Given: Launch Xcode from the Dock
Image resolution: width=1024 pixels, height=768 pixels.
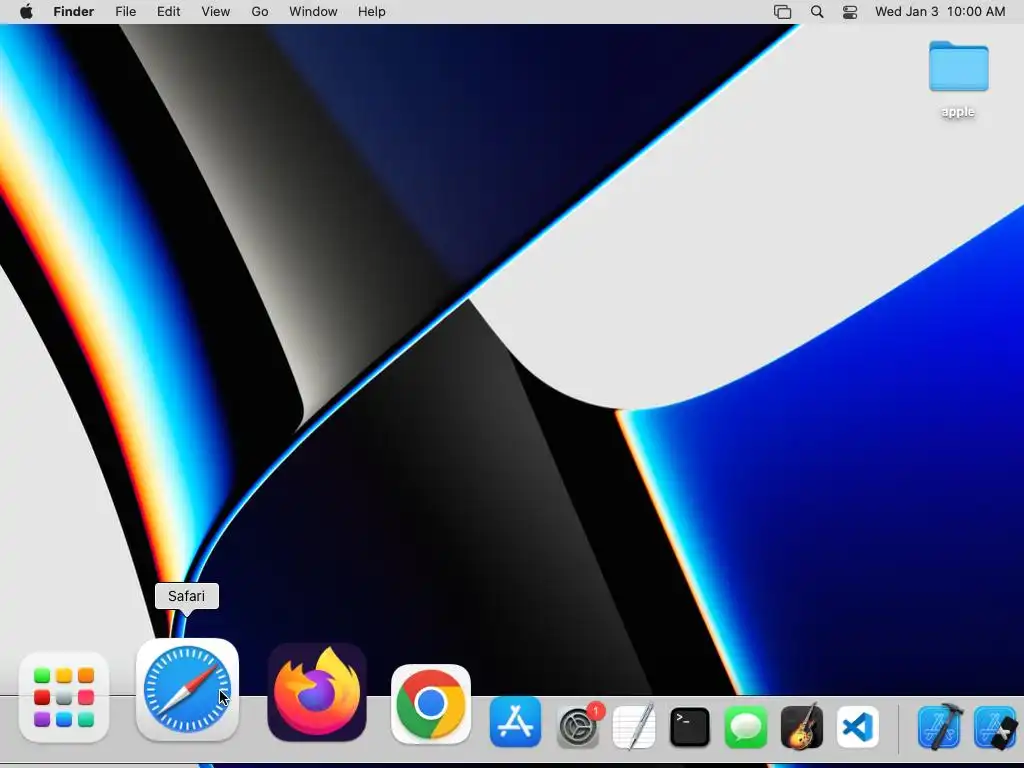Looking at the screenshot, I should tap(940, 726).
